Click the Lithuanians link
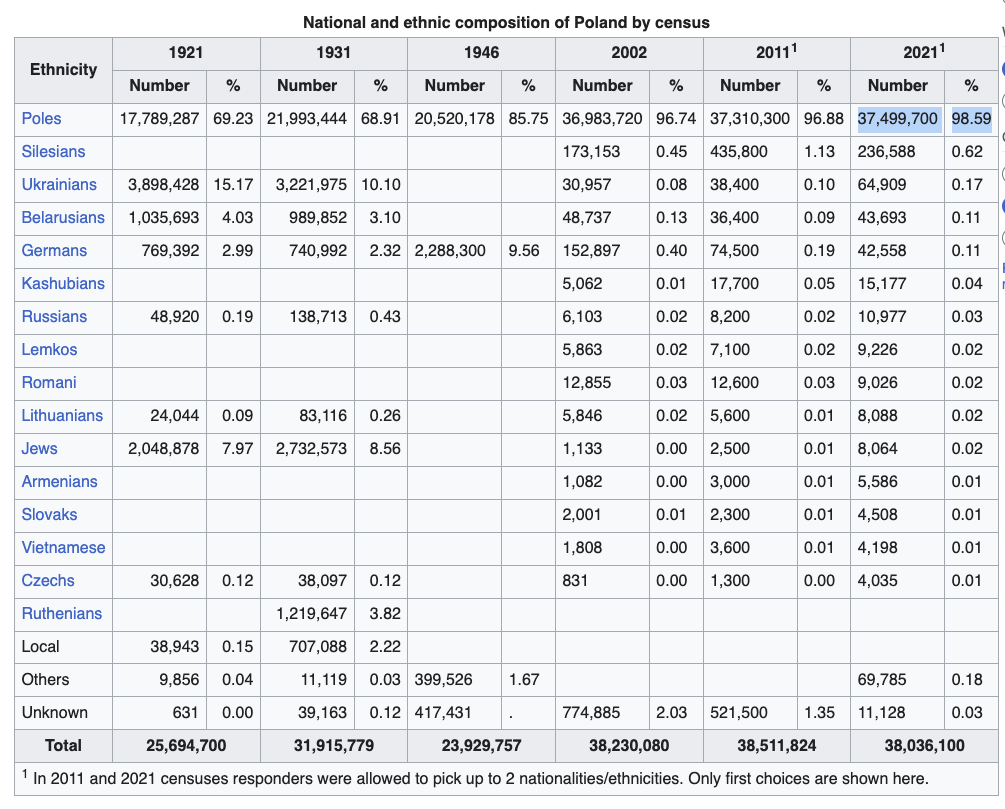This screenshot has width=1005, height=809. coord(62,415)
